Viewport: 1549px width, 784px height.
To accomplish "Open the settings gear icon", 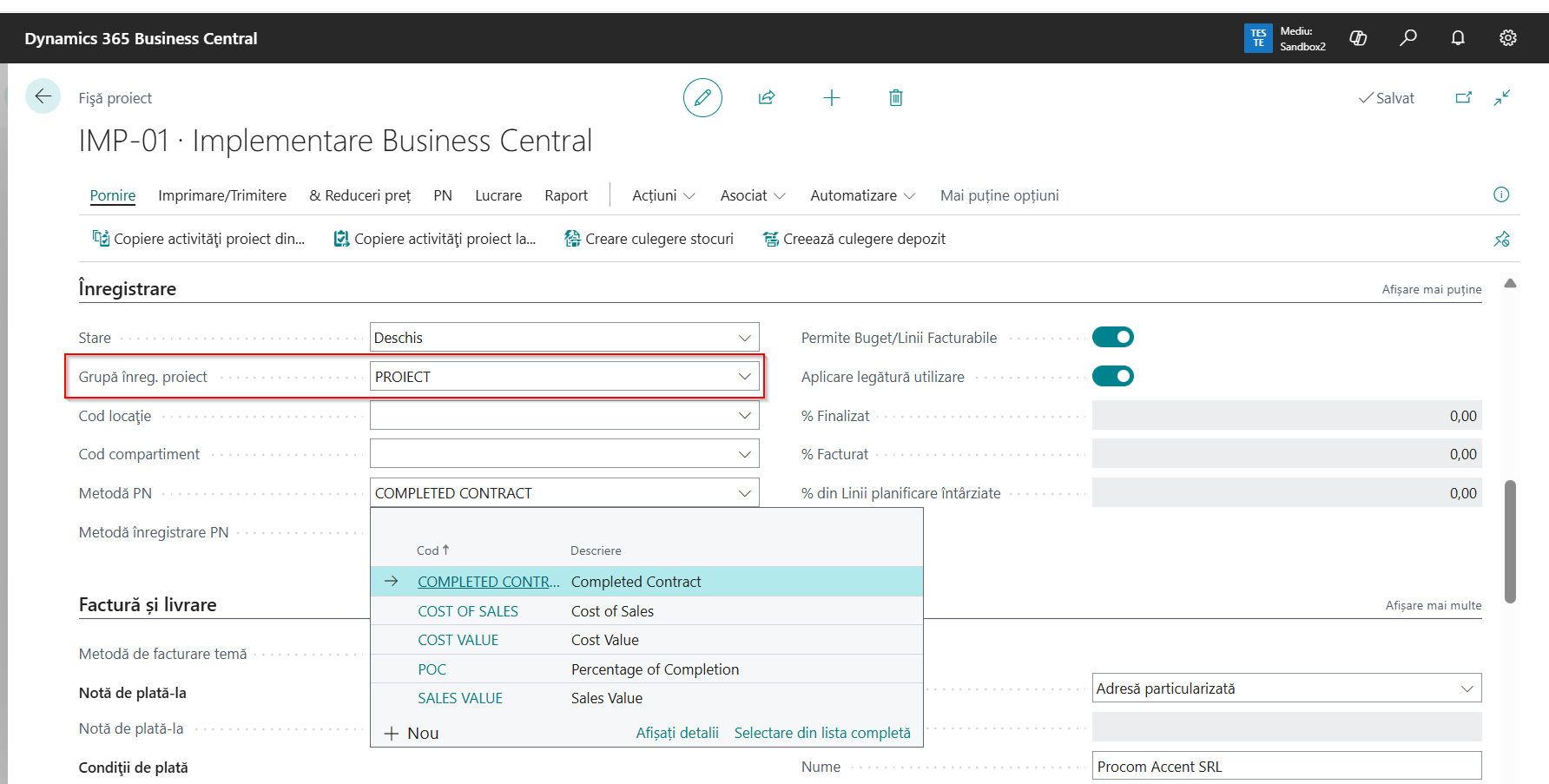I will point(1508,37).
